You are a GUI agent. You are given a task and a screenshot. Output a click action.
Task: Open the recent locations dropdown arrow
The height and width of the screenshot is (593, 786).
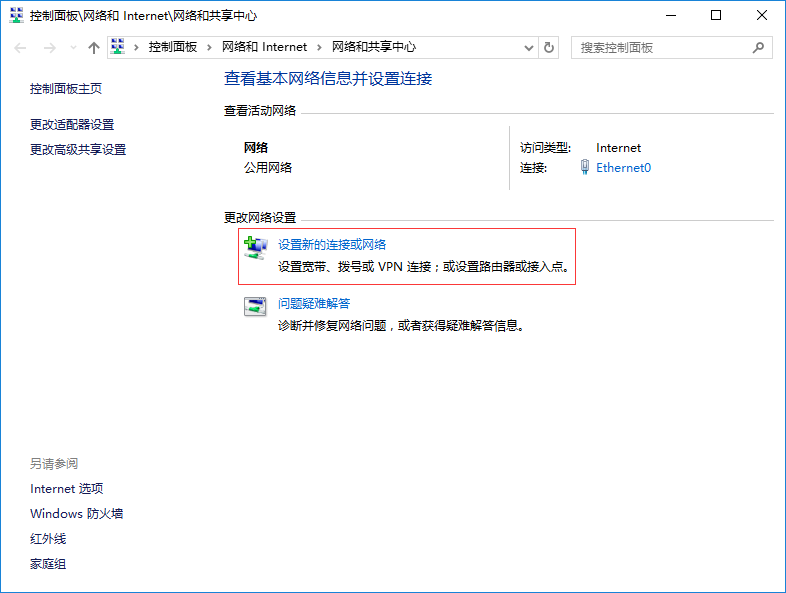73,48
